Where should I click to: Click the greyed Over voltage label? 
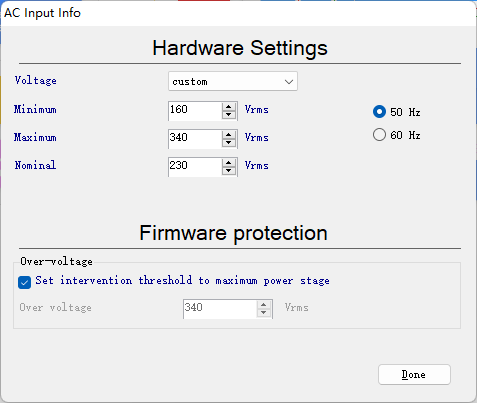pos(55,307)
